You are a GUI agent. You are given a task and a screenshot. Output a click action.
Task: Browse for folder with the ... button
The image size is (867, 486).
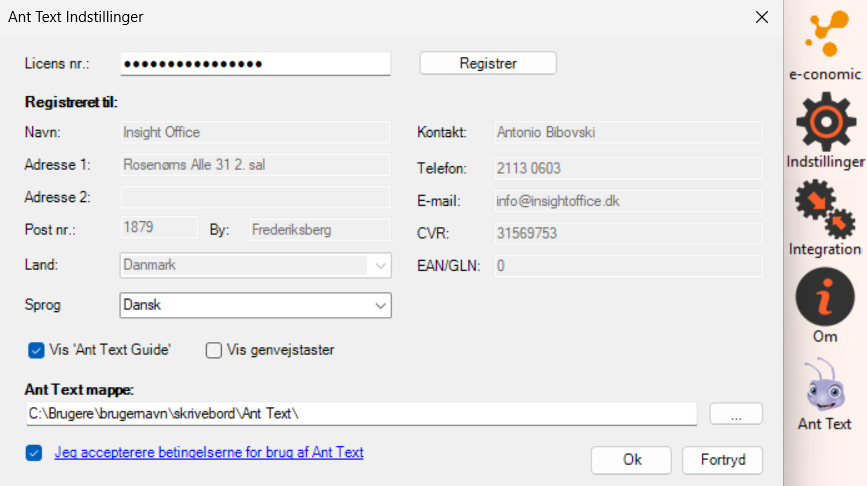click(736, 413)
